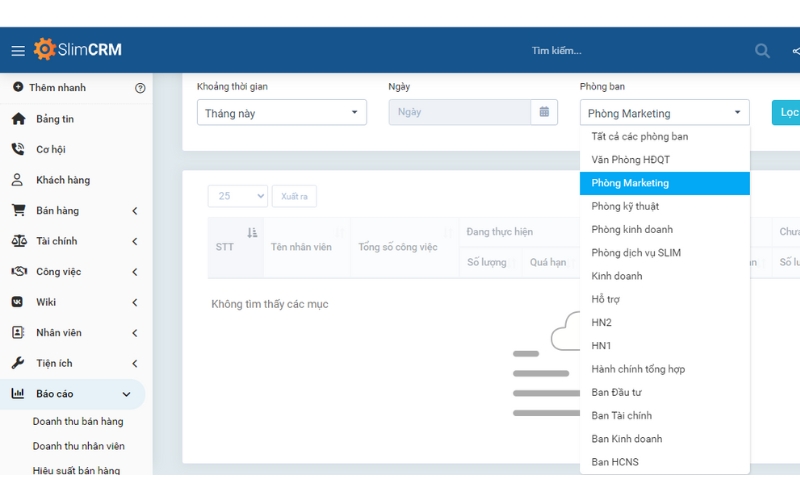This screenshot has height=500, width=800.
Task: Change the 25 rows per page dropdown
Action: pos(237,196)
